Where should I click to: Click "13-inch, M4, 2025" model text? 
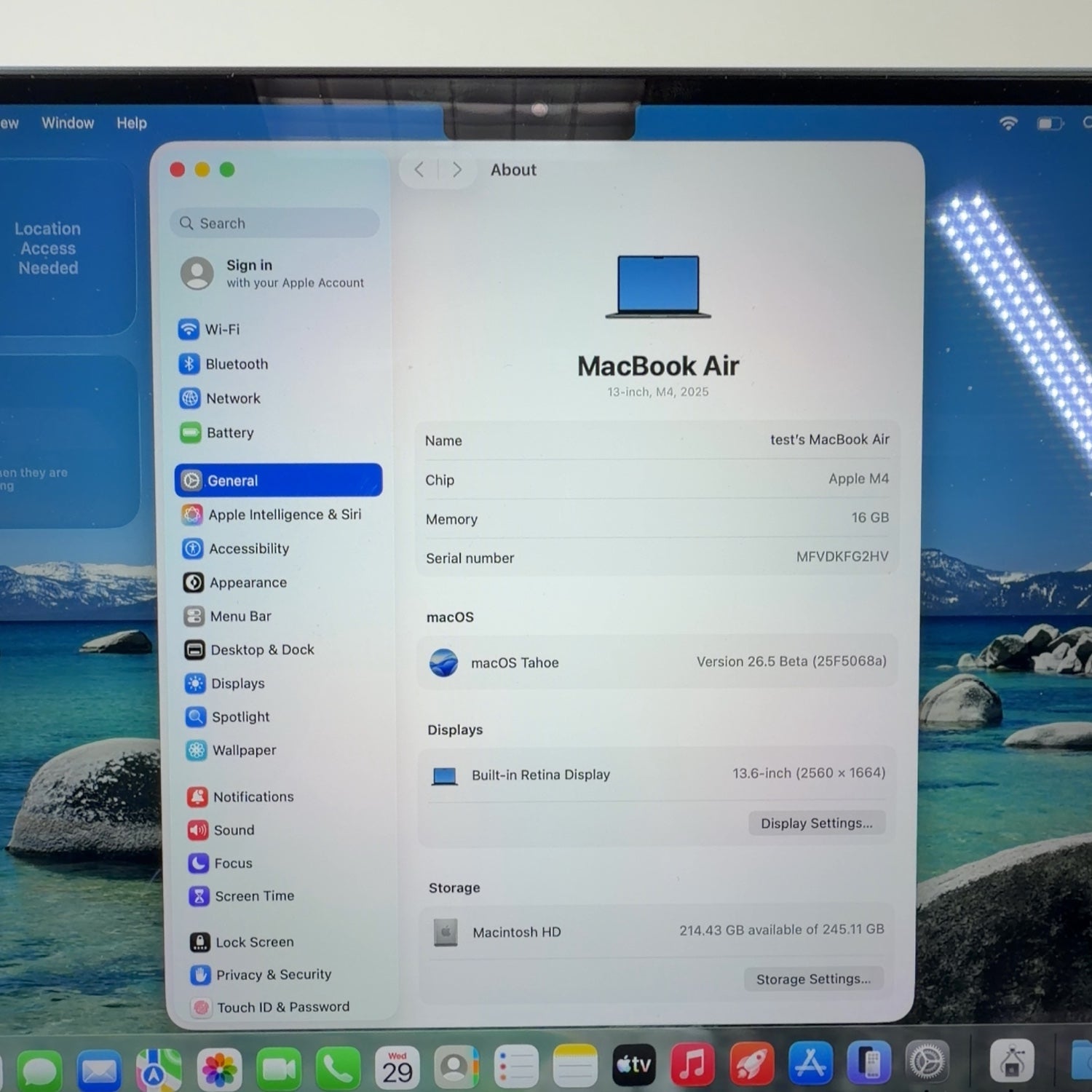pos(658,392)
